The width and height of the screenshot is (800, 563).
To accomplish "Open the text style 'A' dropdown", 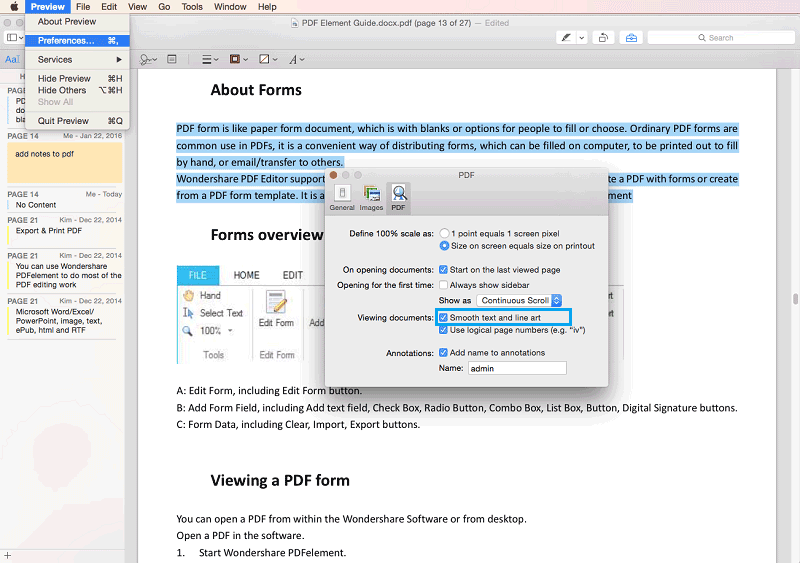I will pyautogui.click(x=296, y=60).
